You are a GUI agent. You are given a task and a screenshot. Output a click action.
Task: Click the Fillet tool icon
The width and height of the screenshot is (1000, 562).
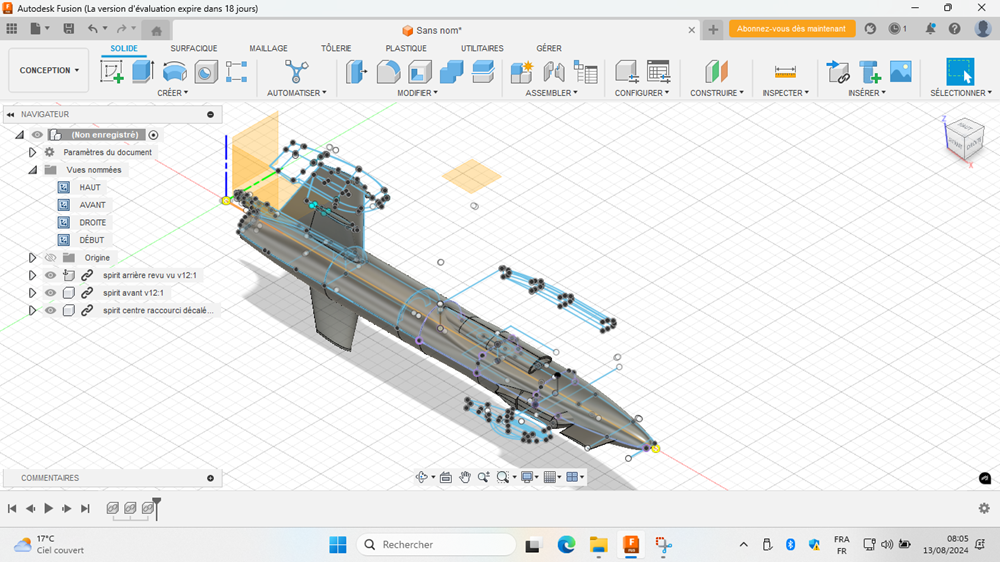pyautogui.click(x=388, y=71)
